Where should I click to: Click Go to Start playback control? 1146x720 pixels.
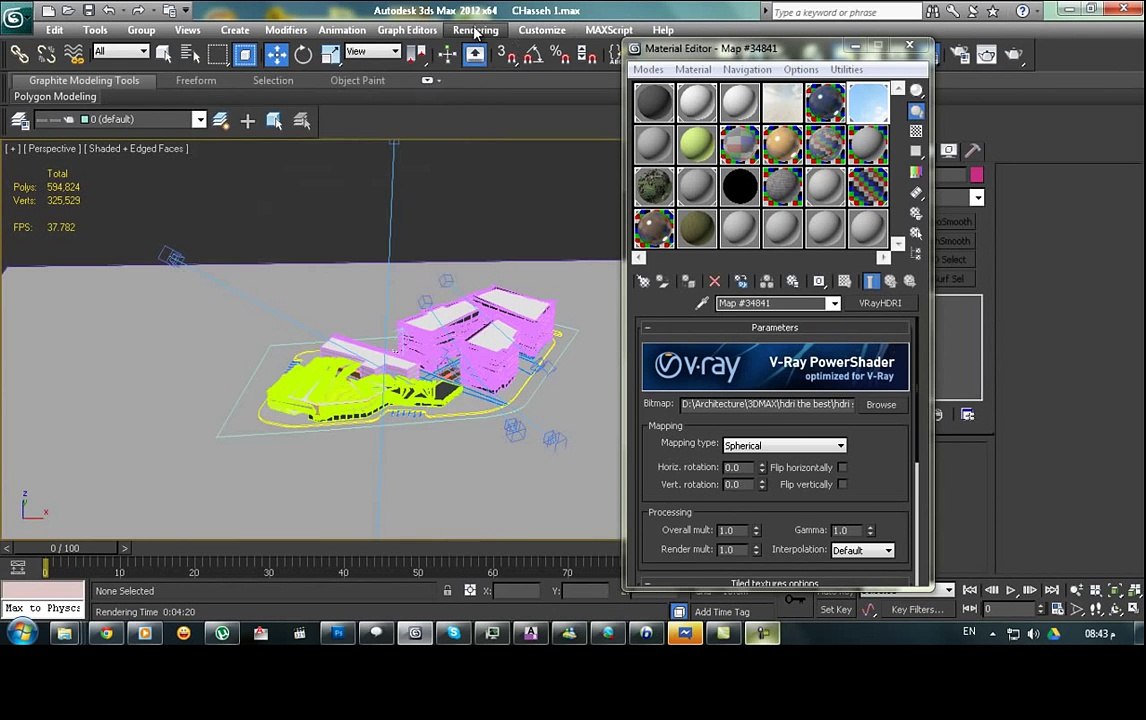coord(970,590)
